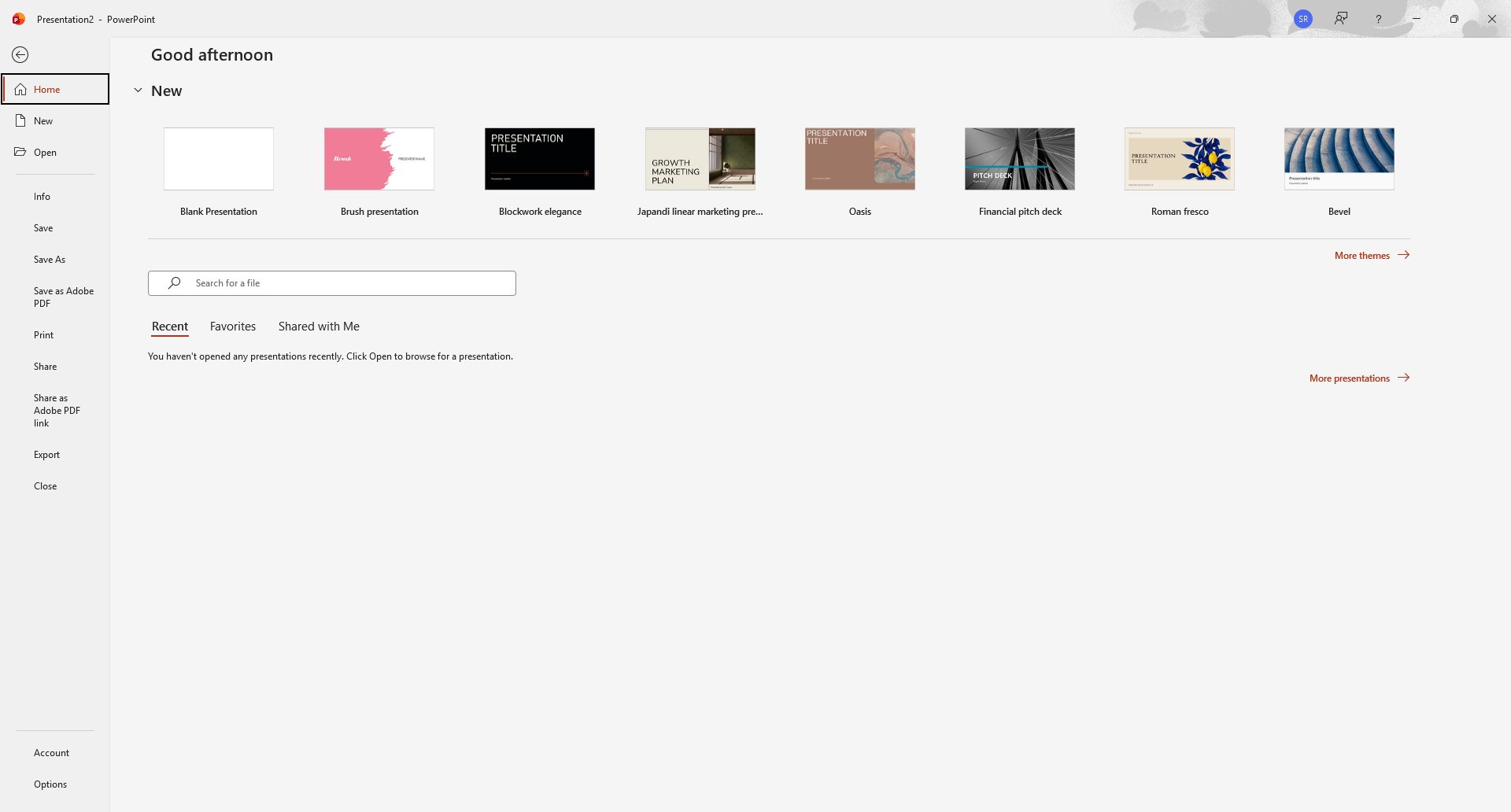Open the Share option

55,367
